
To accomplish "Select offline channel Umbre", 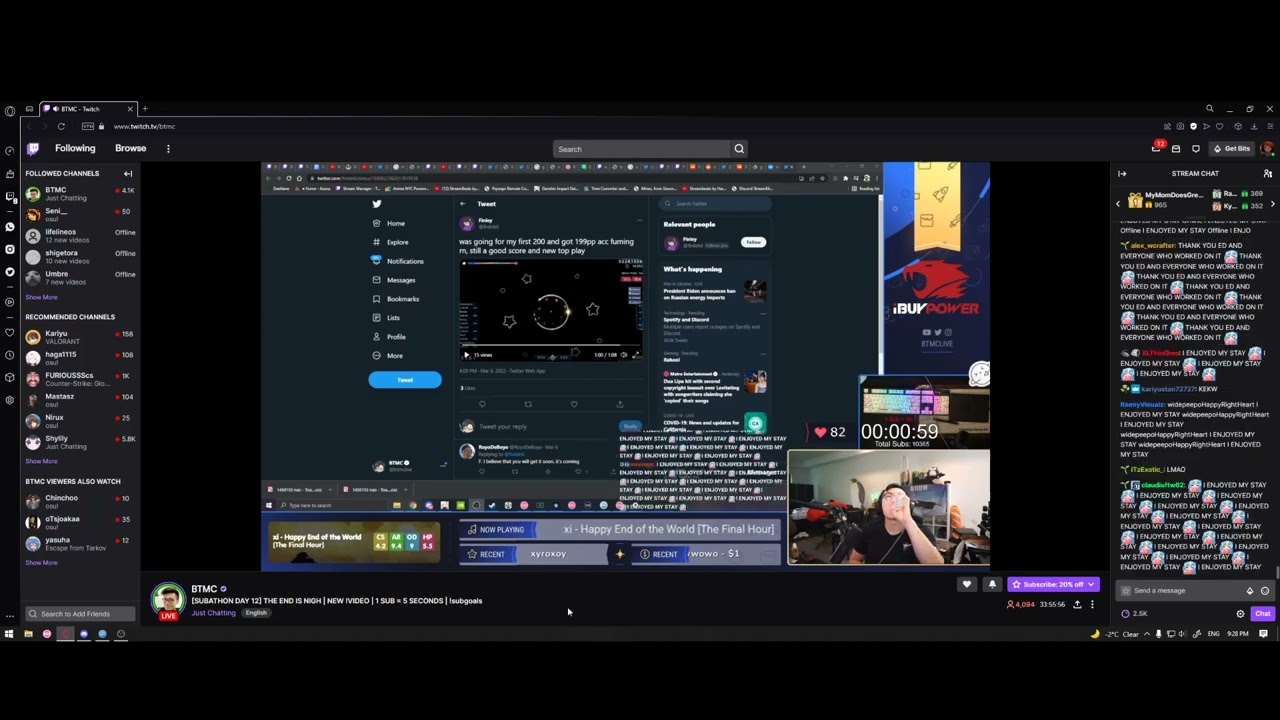I will (x=80, y=277).
